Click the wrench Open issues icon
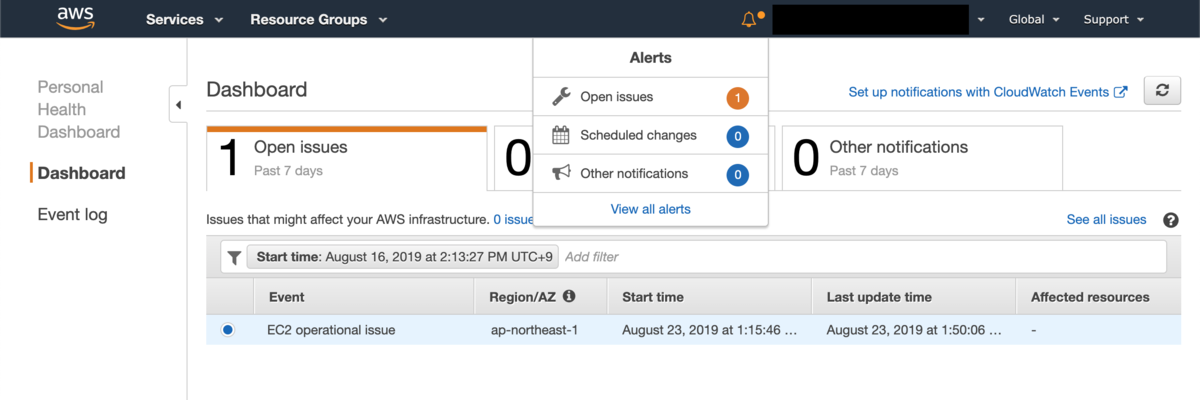This screenshot has width=1200, height=400. (561, 97)
